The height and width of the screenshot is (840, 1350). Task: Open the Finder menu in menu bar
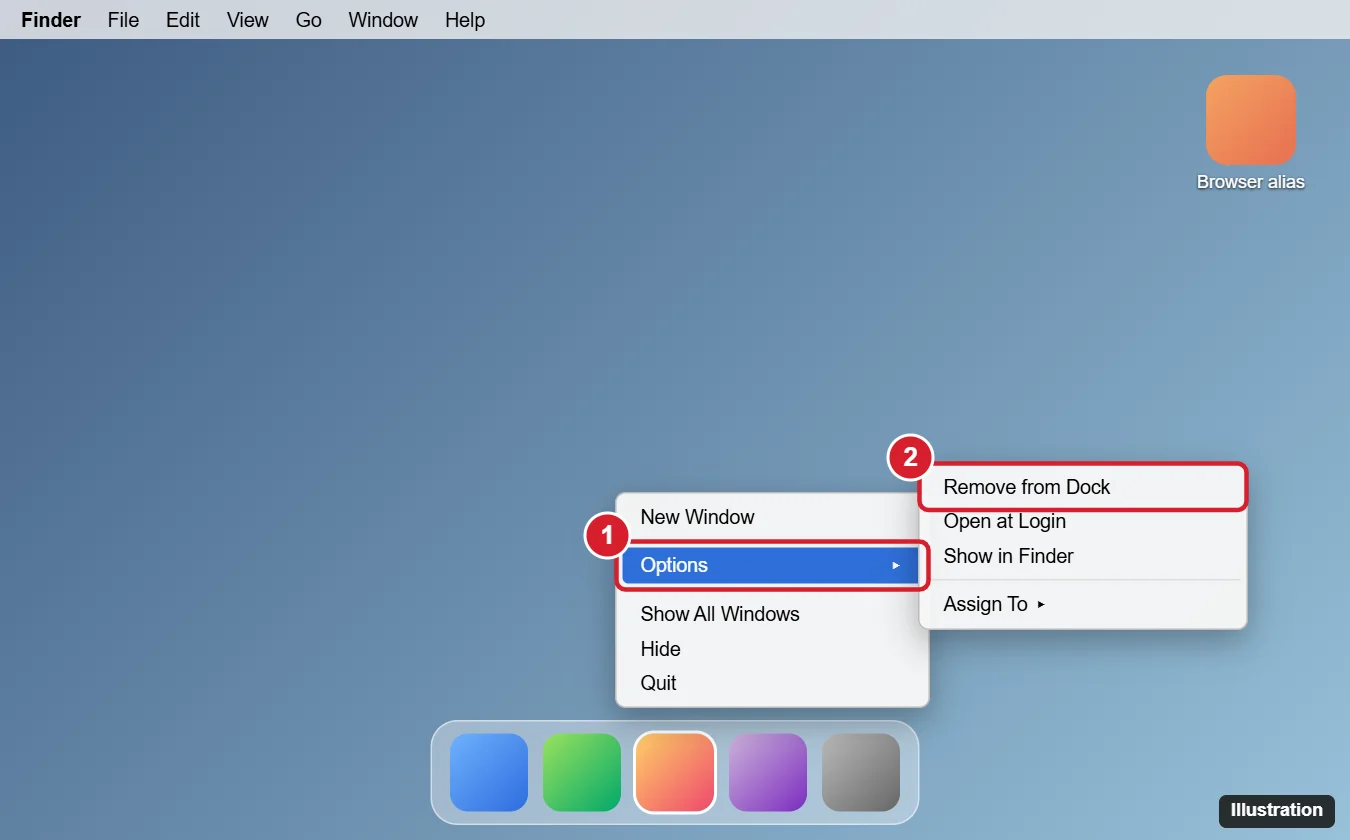pyautogui.click(x=51, y=20)
